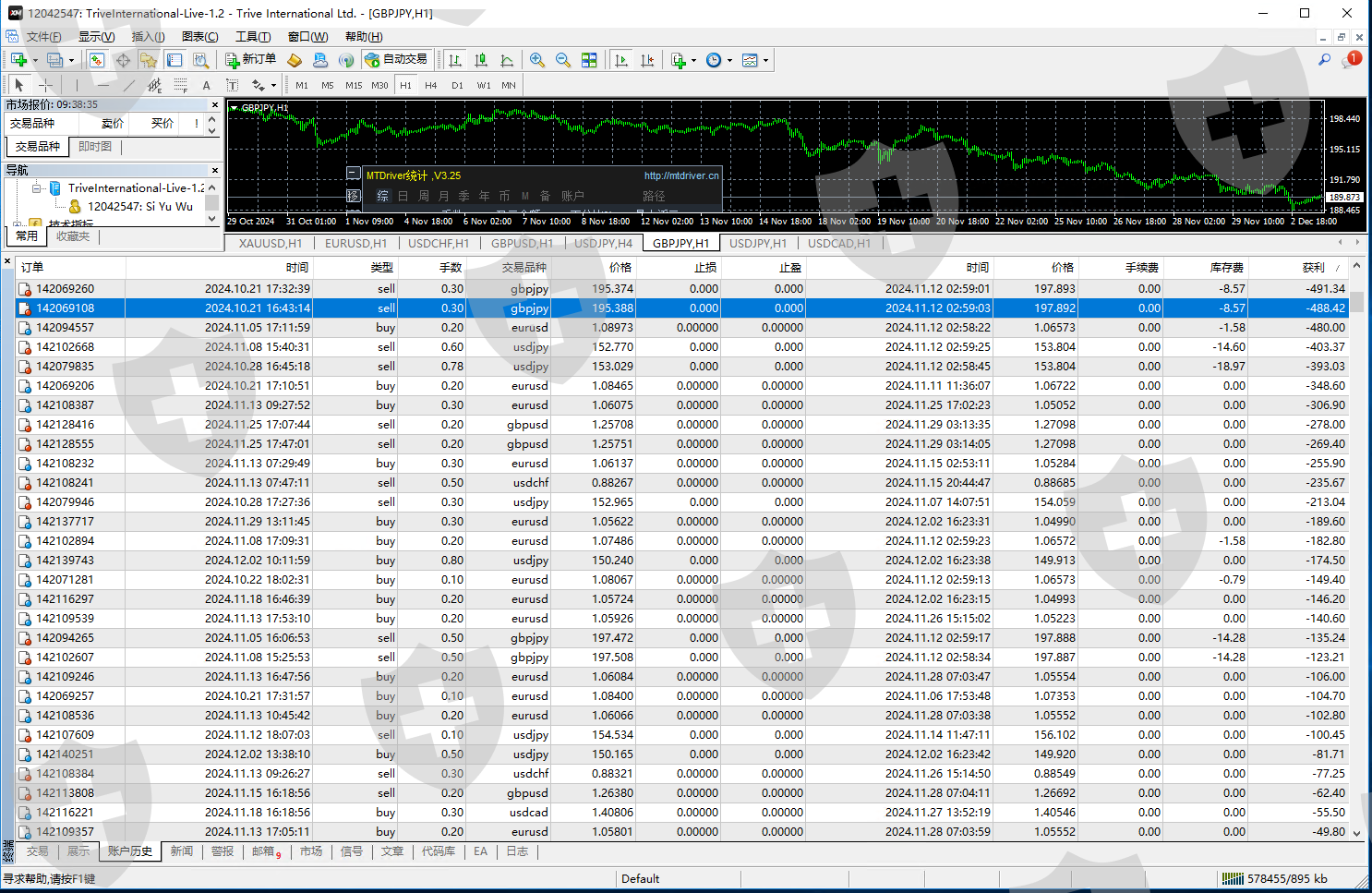Select order 142094557 in history list
This screenshot has height=893, width=1372.
coord(65,328)
